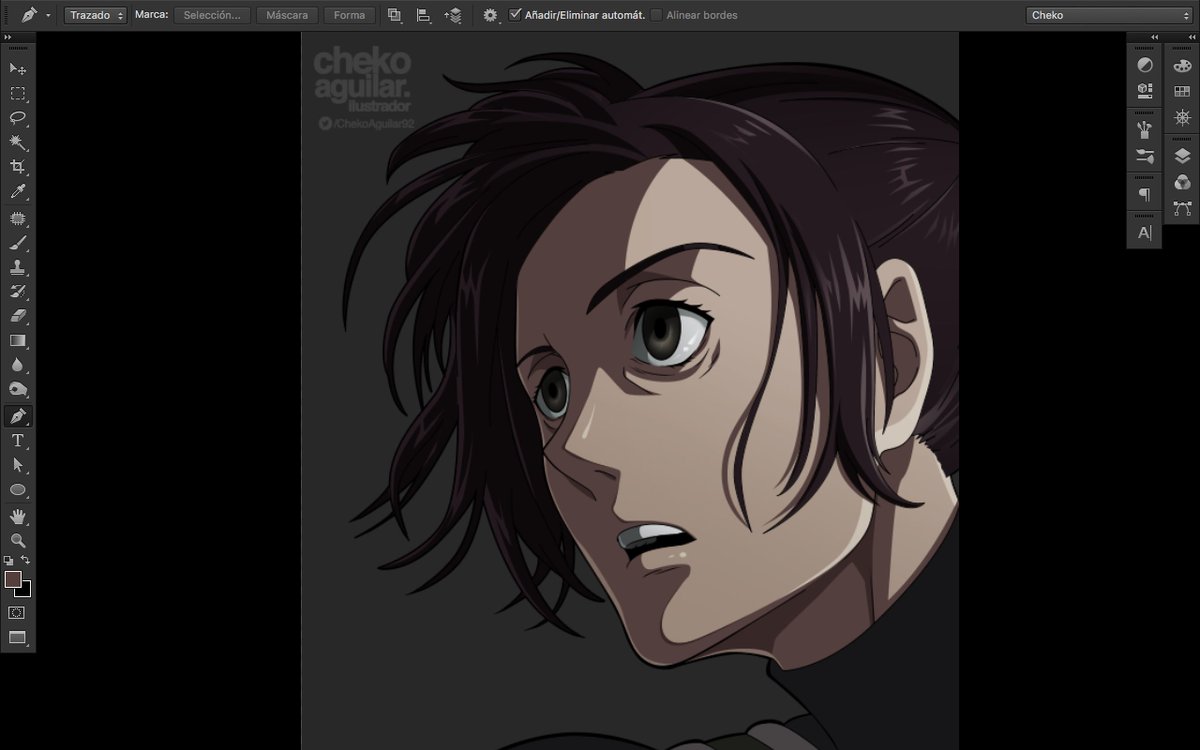The height and width of the screenshot is (750, 1200).
Task: Select the Lasso tool
Action: point(18,117)
